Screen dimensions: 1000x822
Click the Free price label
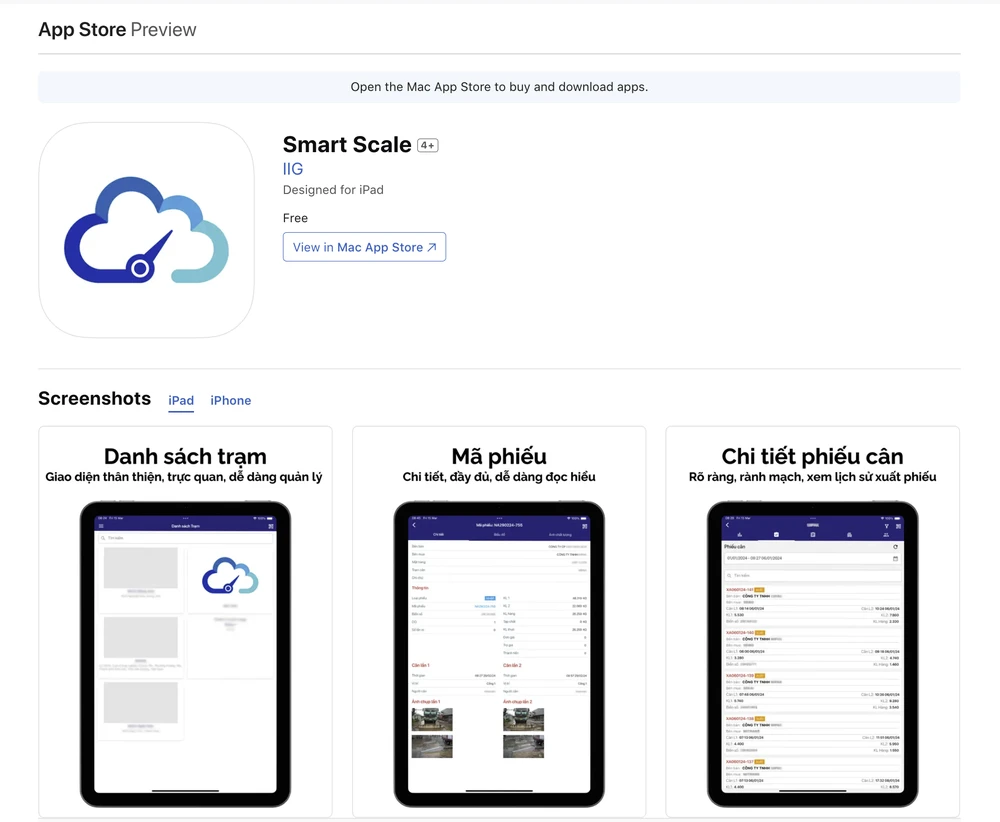(x=295, y=218)
